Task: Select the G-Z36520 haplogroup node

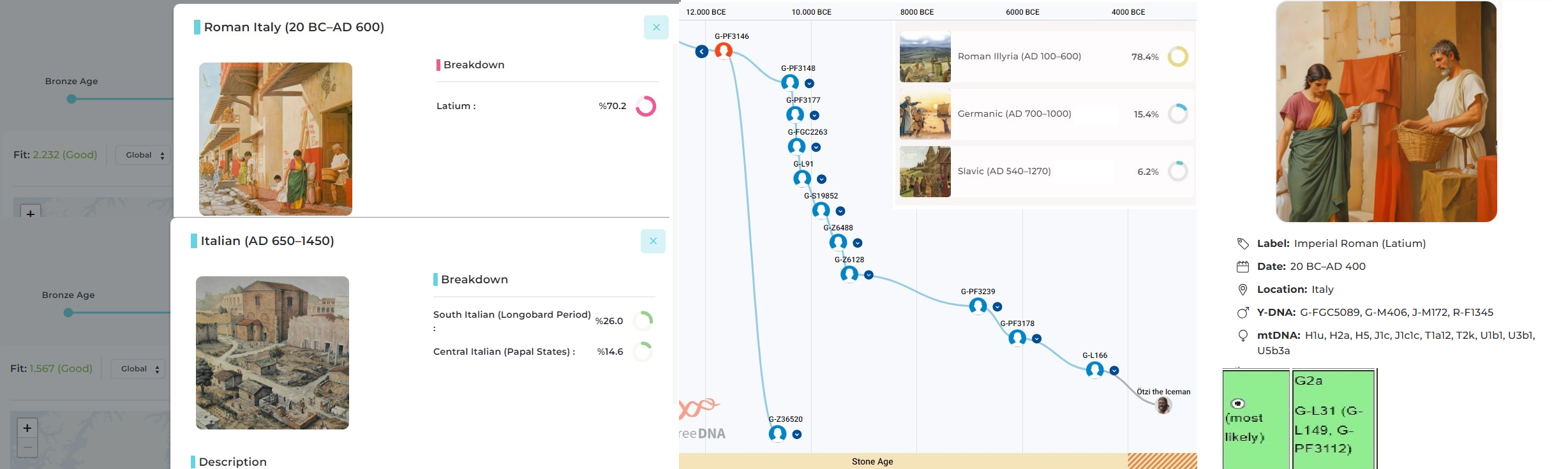Action: tap(777, 433)
